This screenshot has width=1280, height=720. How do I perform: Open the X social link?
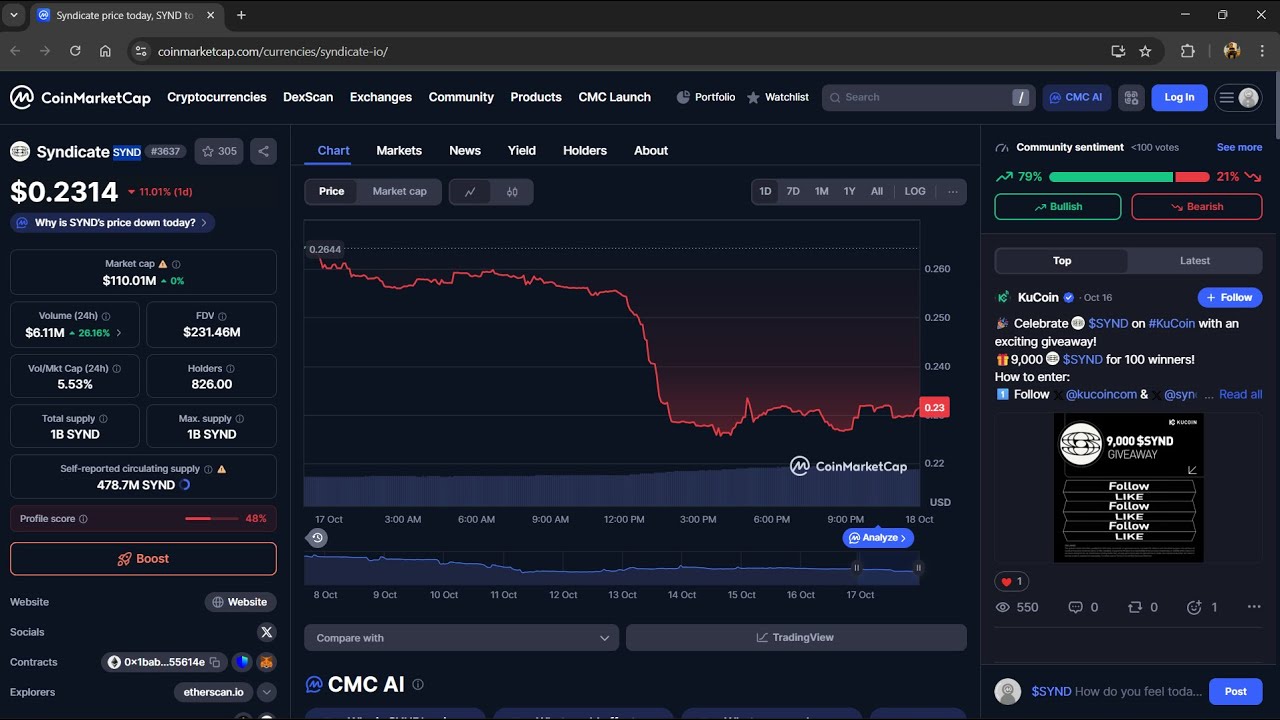click(266, 632)
